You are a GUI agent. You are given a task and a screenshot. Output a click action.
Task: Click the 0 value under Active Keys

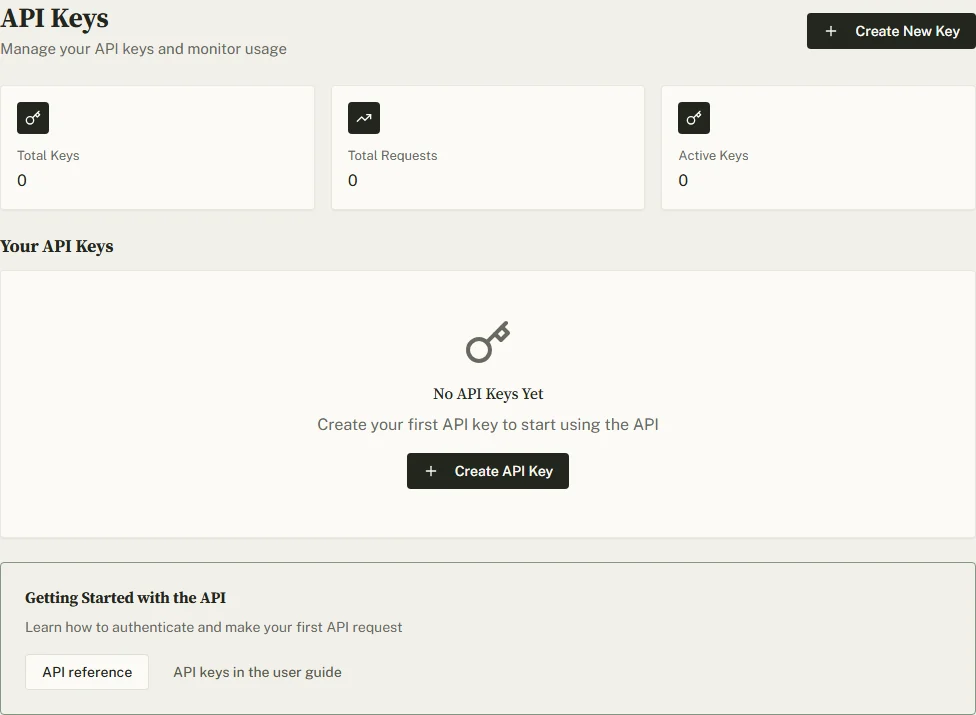pos(683,180)
